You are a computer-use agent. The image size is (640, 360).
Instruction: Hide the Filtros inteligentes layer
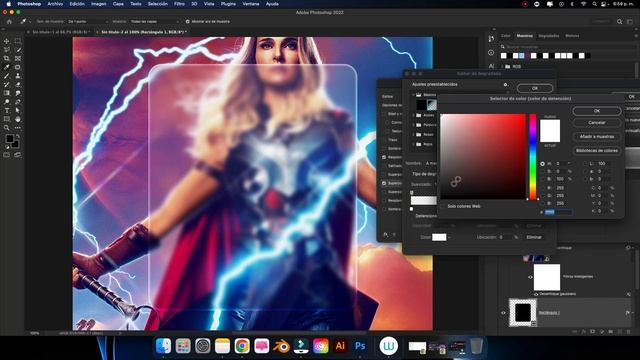point(530,277)
